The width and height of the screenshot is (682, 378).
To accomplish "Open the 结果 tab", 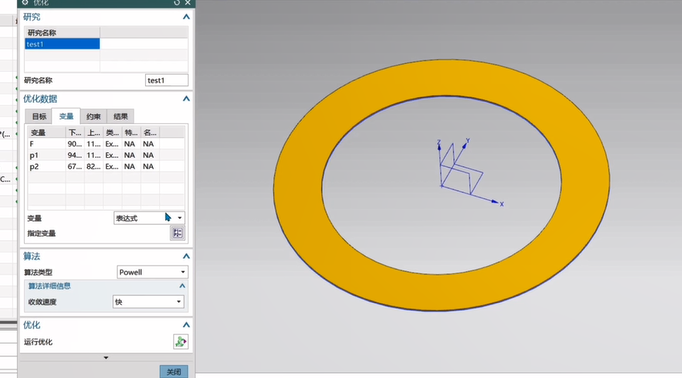I will (120, 116).
